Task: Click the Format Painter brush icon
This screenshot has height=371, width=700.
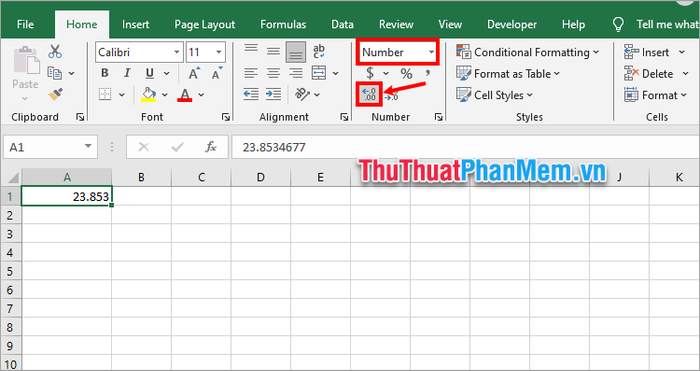Action: pos(55,94)
